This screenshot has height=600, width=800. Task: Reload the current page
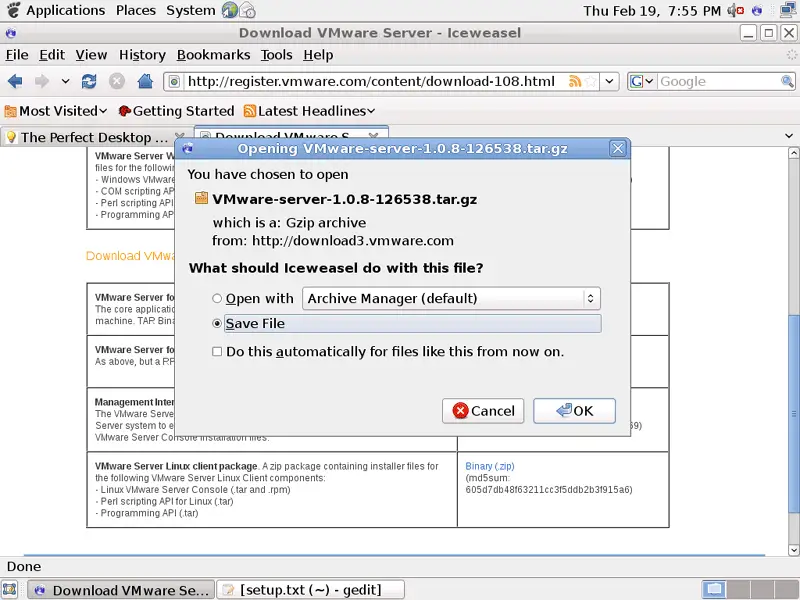[89, 81]
